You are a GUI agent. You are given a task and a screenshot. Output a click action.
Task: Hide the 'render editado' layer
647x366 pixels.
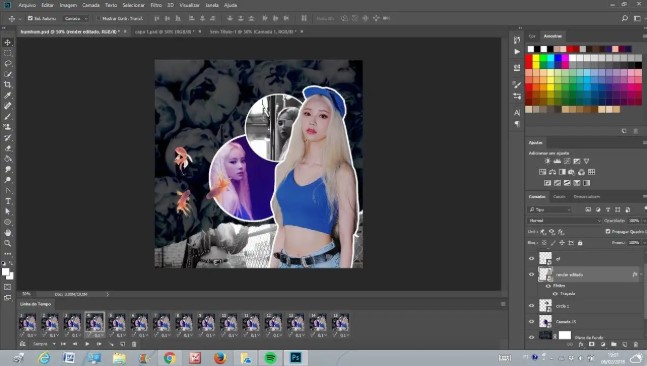(x=531, y=274)
